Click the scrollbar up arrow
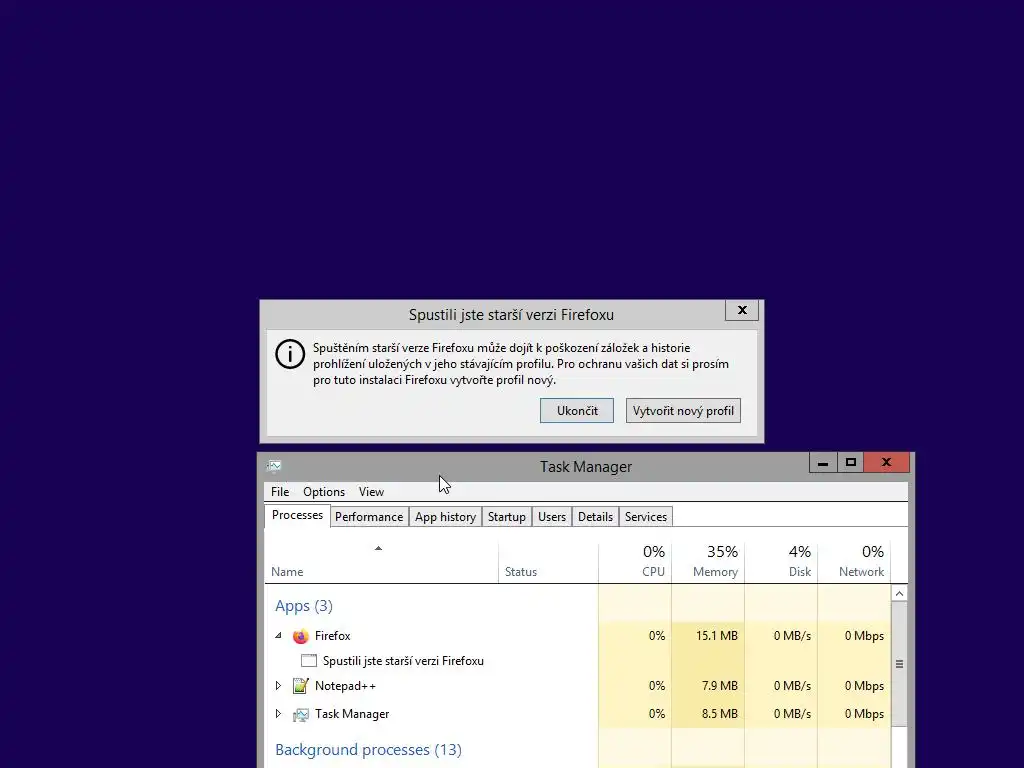This screenshot has height=768, width=1024. click(899, 594)
